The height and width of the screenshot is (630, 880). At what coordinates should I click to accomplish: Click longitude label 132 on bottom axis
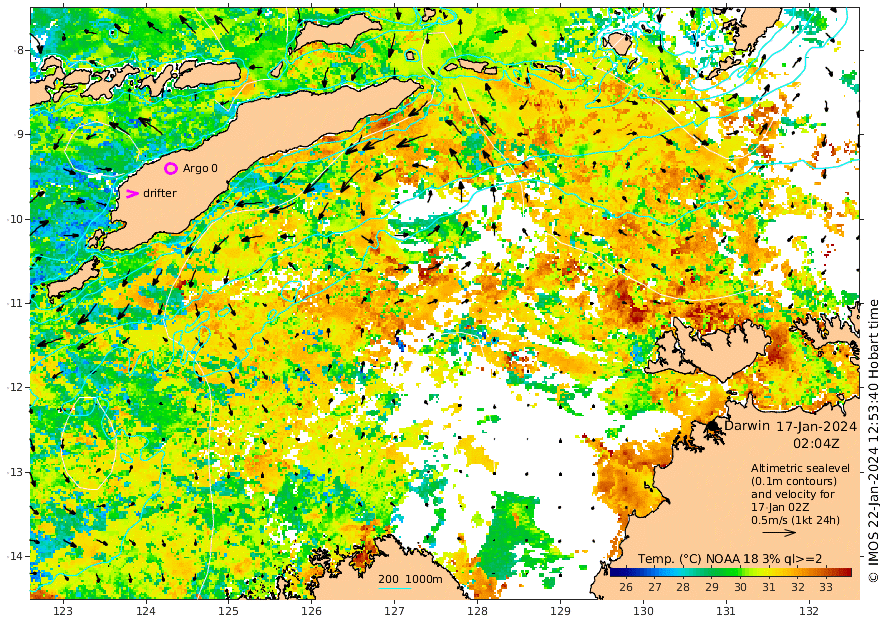(x=809, y=611)
